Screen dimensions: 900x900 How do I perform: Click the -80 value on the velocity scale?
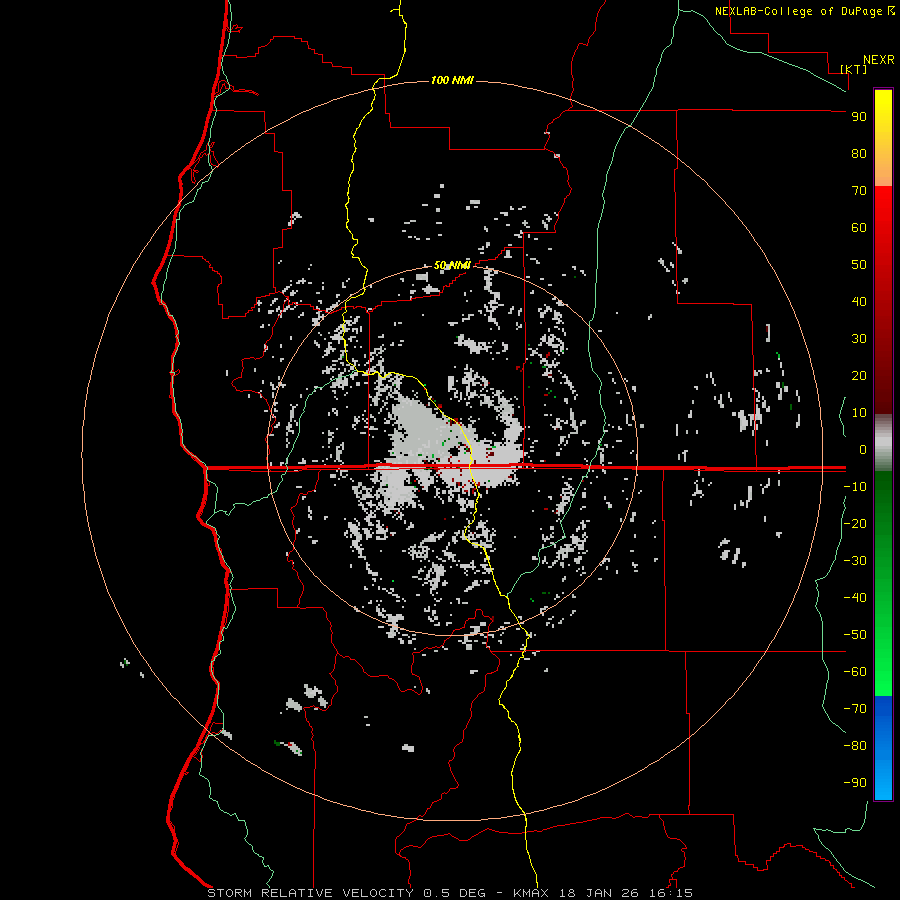click(855, 746)
